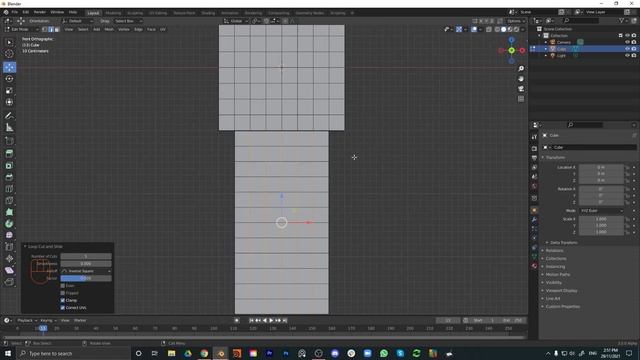Switch to the Layout workspace tab
640x360 pixels.
point(93,13)
